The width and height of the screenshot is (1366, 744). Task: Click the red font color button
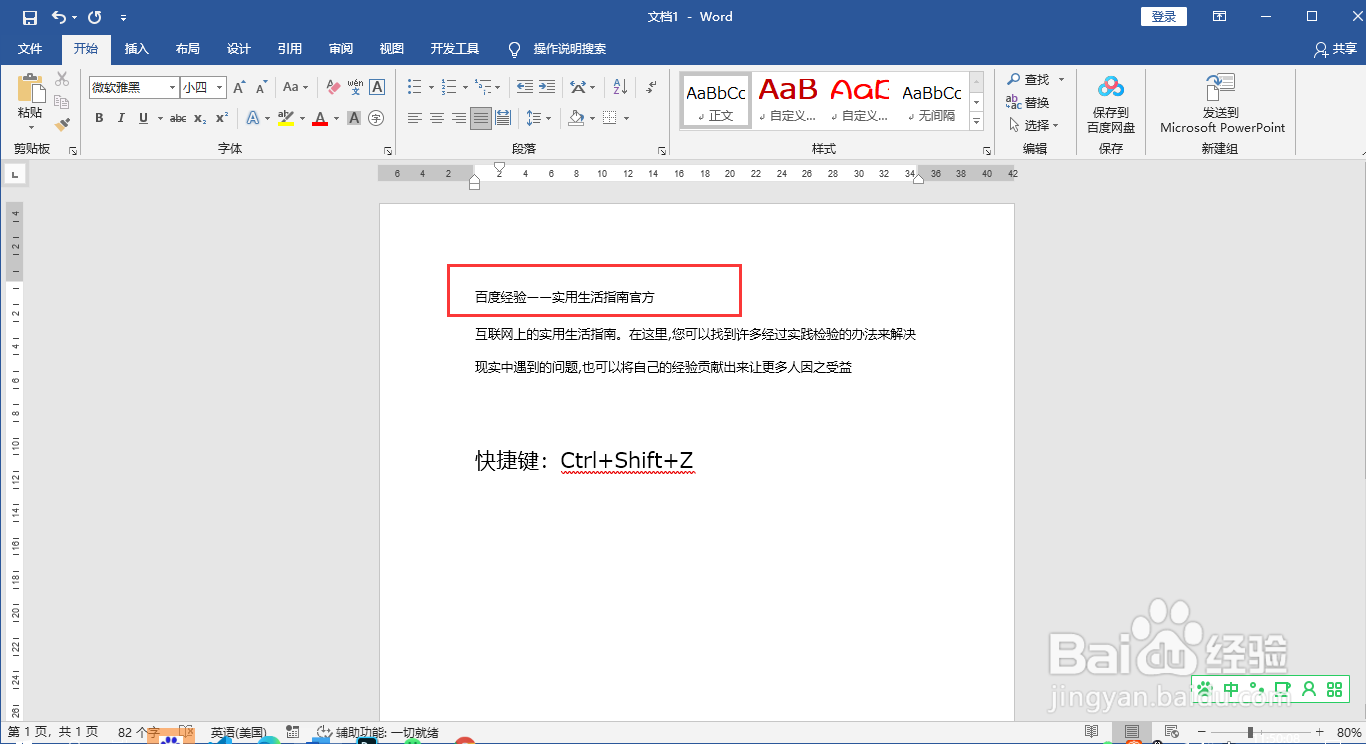click(320, 118)
